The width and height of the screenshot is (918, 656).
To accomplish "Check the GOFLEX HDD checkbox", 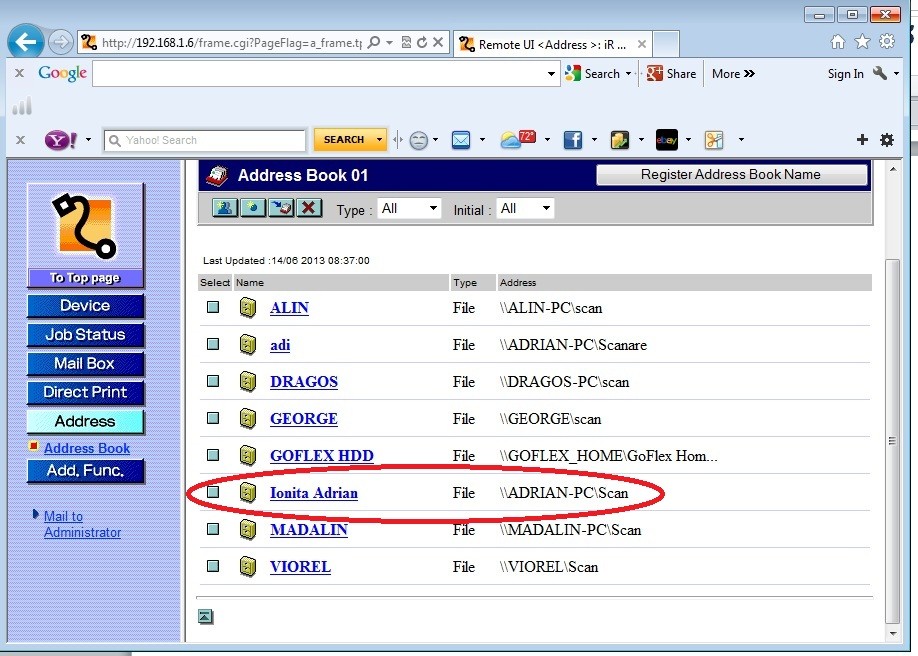I will click(x=213, y=455).
